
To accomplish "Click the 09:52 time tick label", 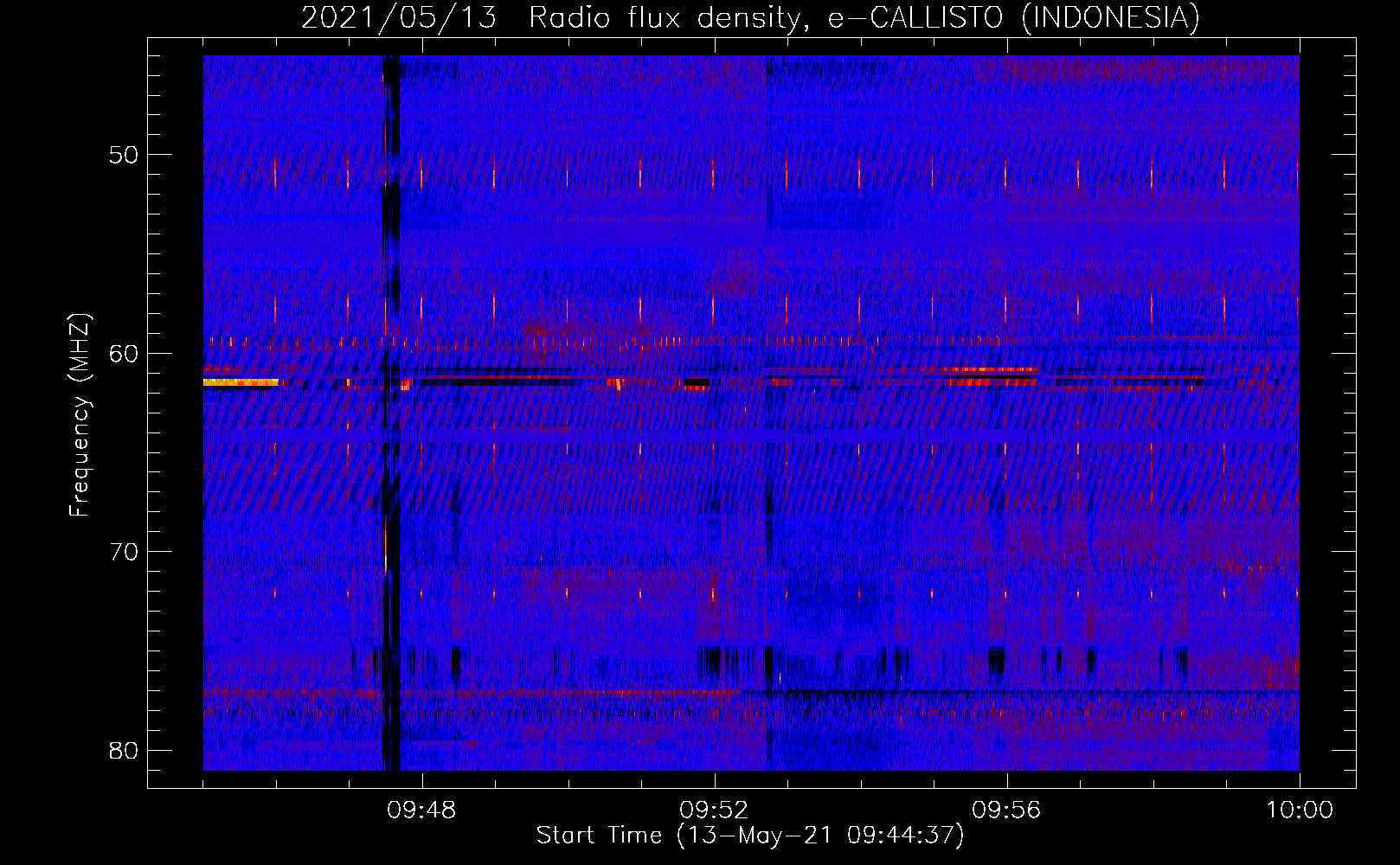I will [714, 810].
